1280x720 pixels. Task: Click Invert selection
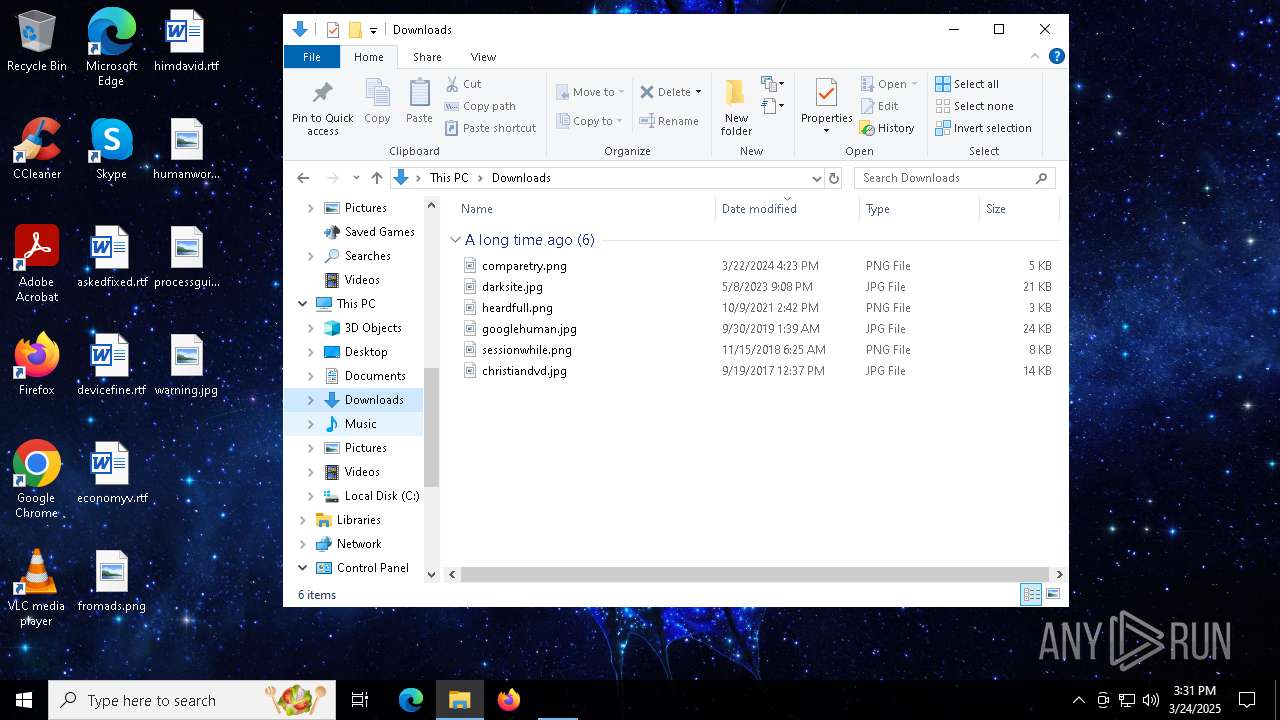[x=983, y=128]
